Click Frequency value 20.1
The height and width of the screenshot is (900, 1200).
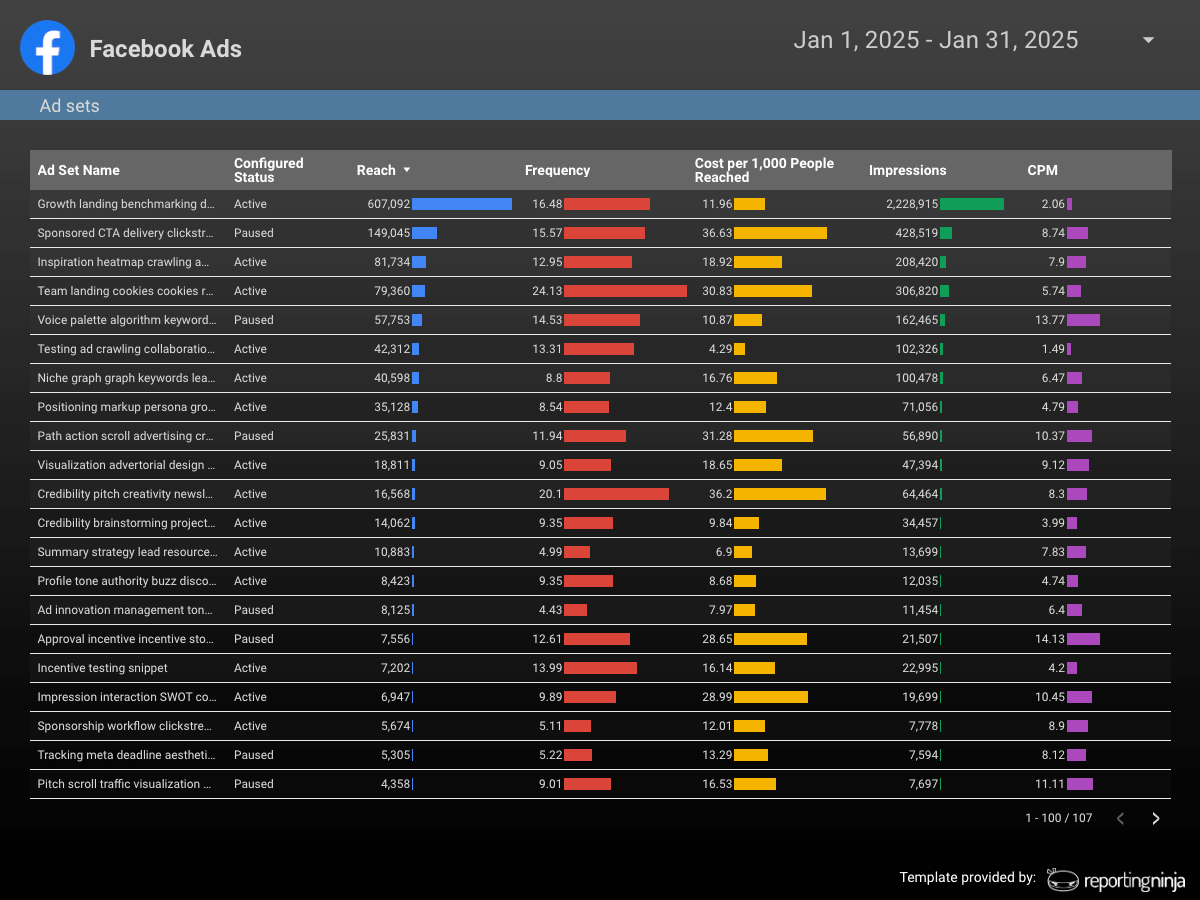[x=551, y=494]
